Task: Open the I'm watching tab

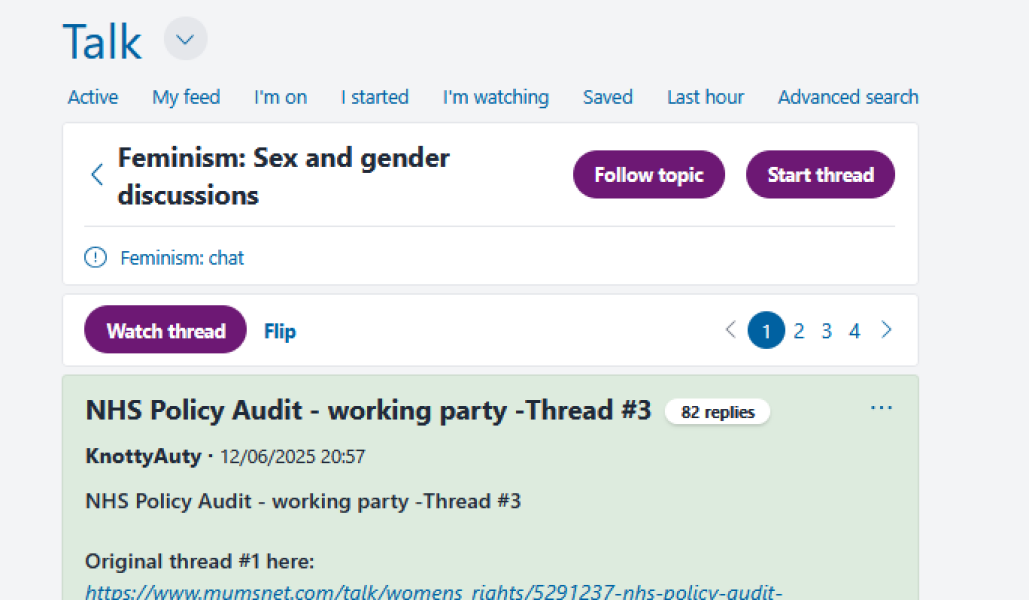Action: click(x=495, y=97)
